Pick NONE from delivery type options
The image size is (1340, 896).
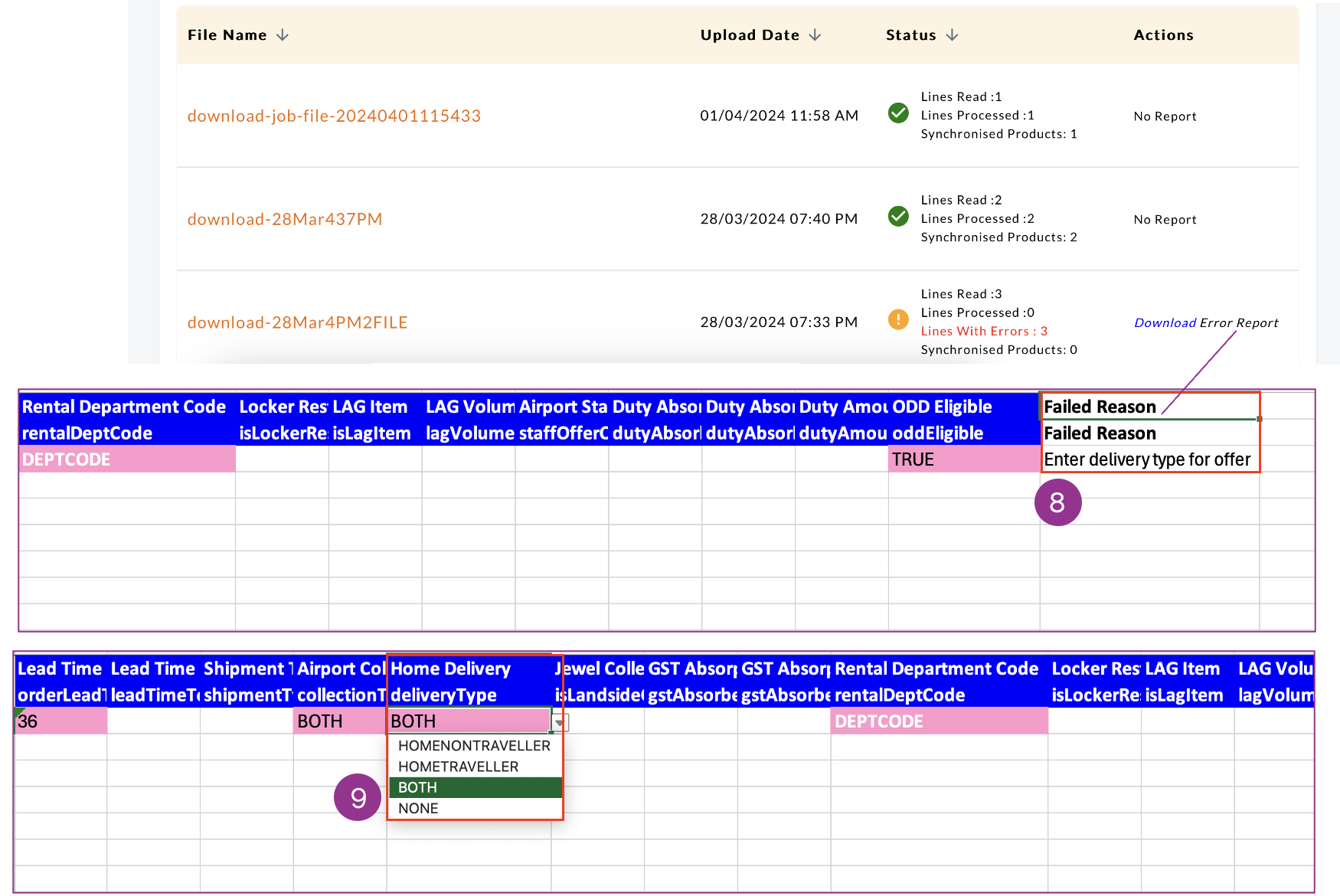pos(418,809)
